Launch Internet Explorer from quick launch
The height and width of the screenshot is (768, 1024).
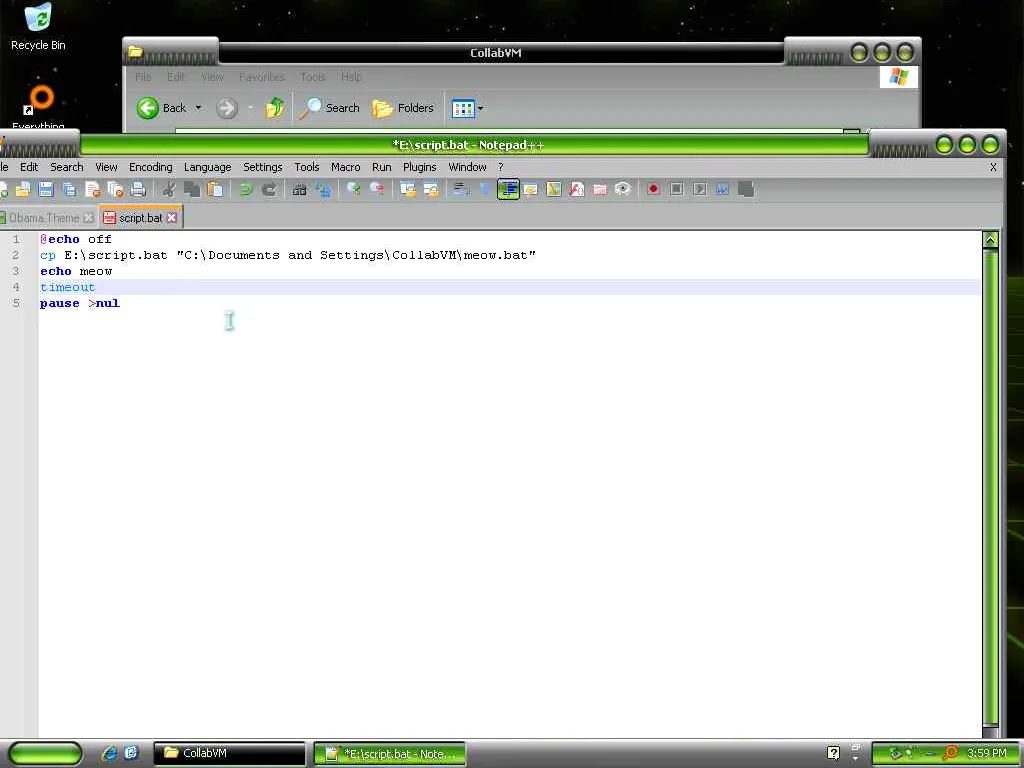click(109, 753)
